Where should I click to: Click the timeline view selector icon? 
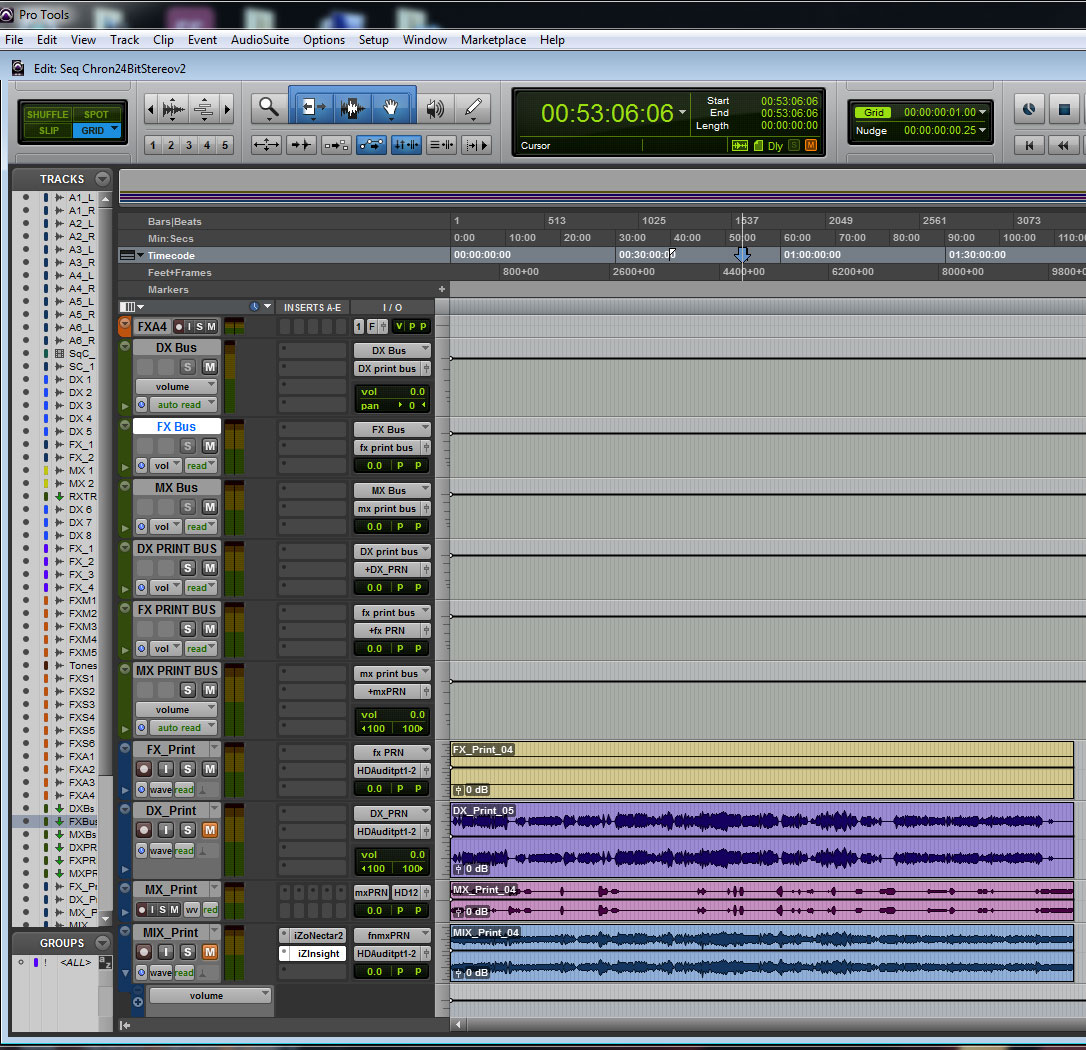point(131,255)
